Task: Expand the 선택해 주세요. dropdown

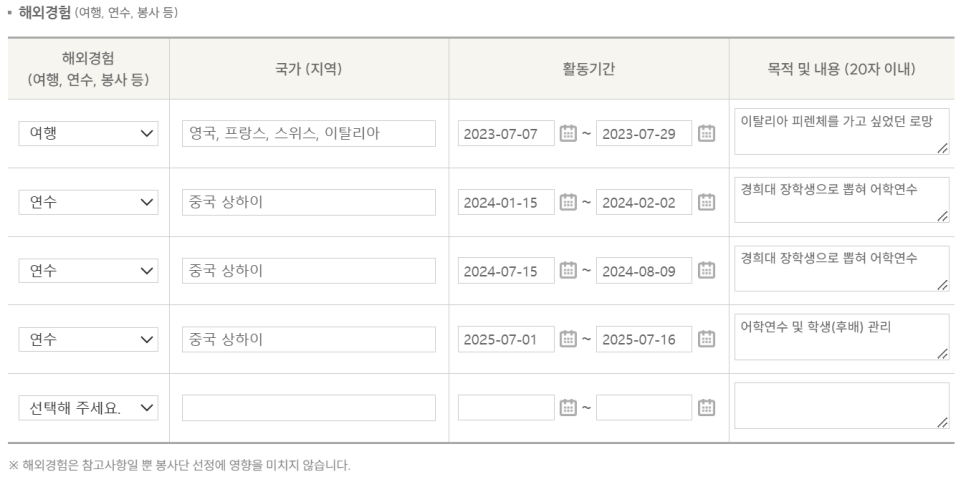Action: click(88, 407)
